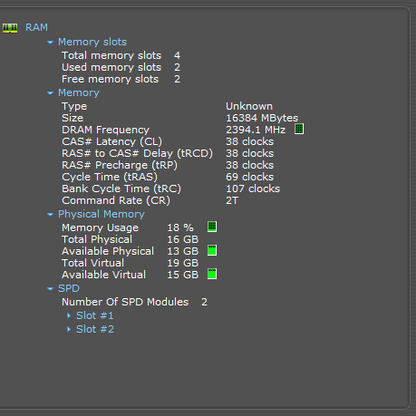Open the RAM heading link
This screenshot has height=416, width=416.
36,27
